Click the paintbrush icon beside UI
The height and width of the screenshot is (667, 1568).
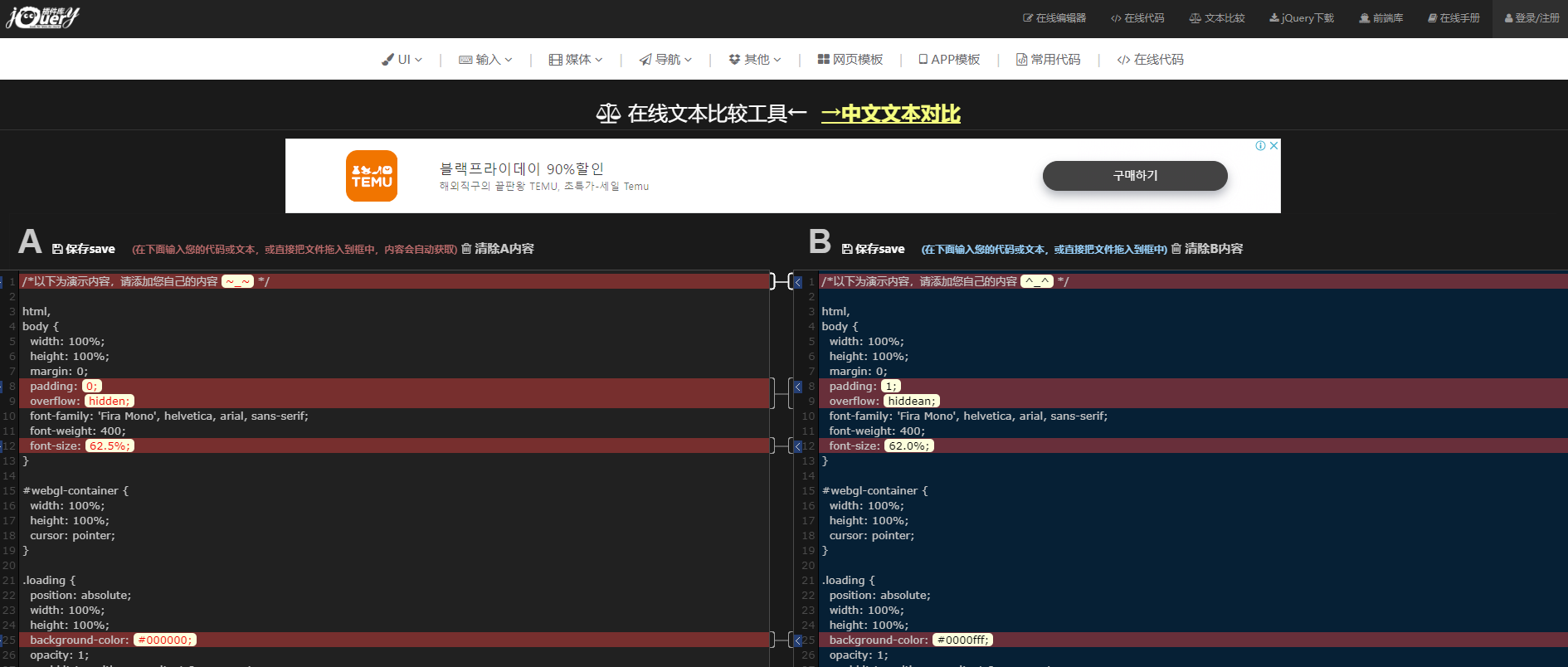pyautogui.click(x=387, y=60)
